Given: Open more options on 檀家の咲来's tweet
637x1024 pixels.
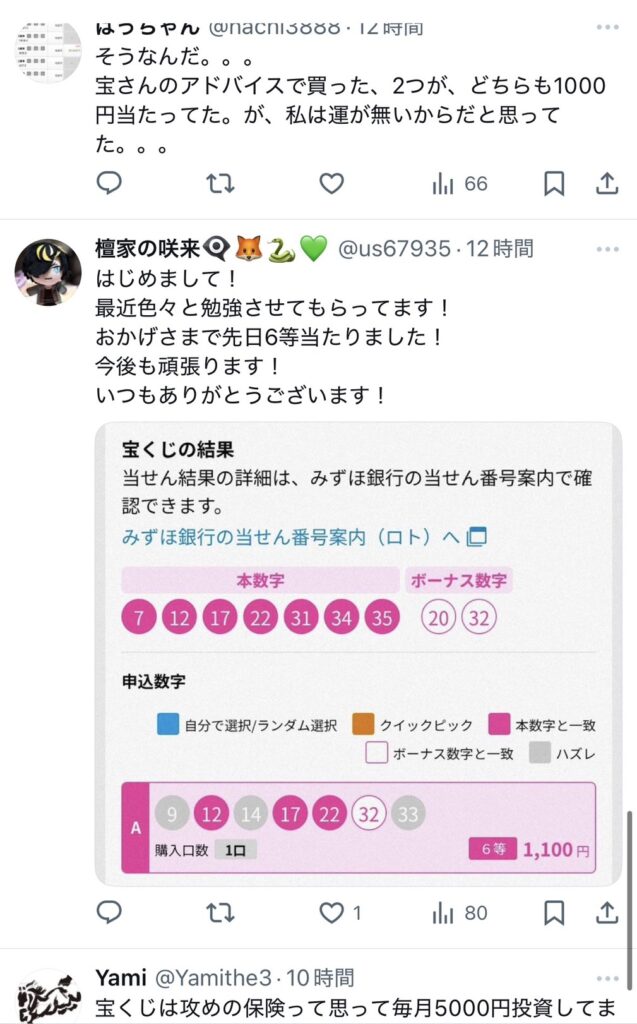Looking at the screenshot, I should pos(608,249).
